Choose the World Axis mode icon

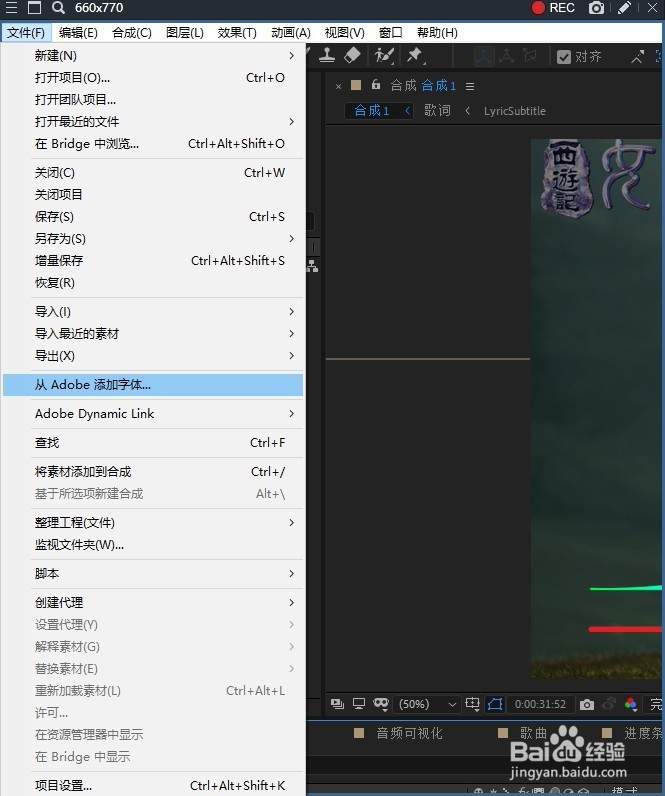point(506,56)
